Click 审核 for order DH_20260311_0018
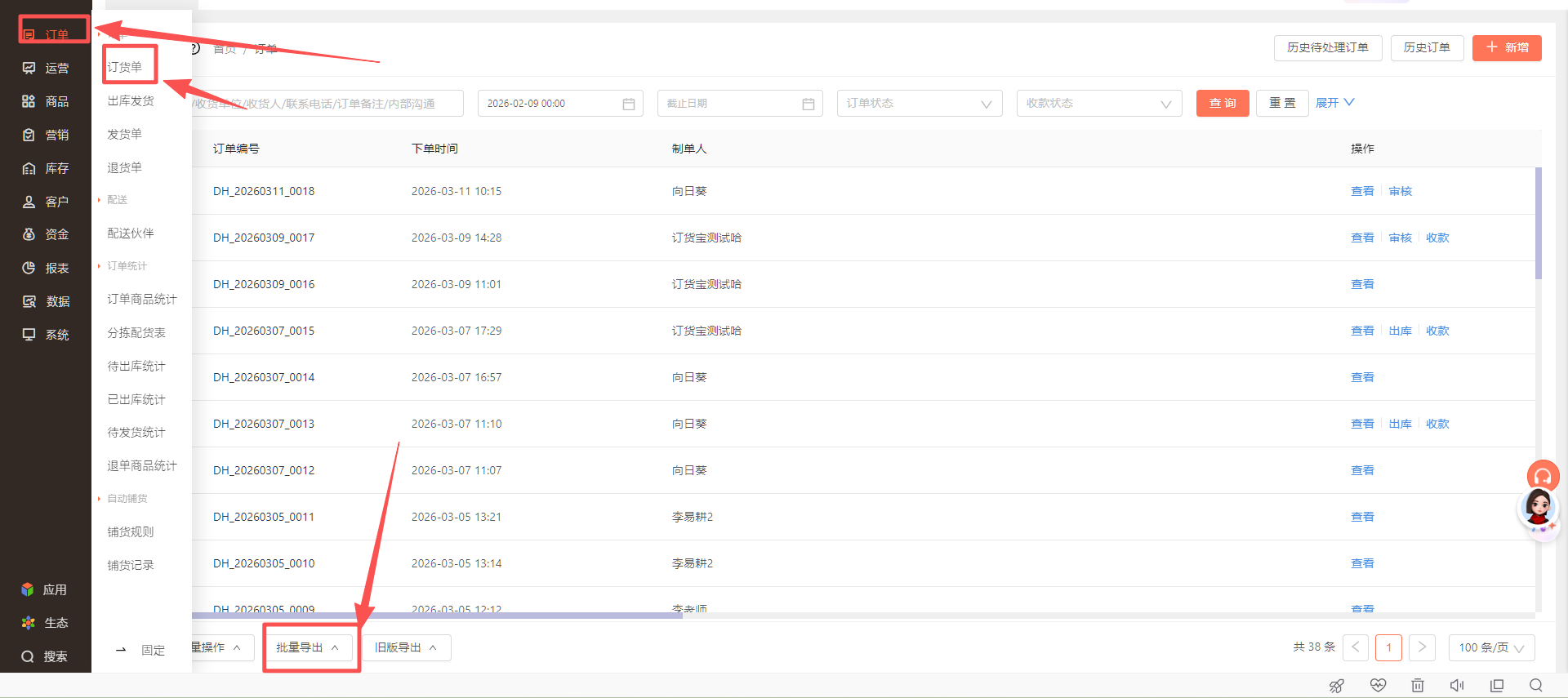 (1401, 191)
